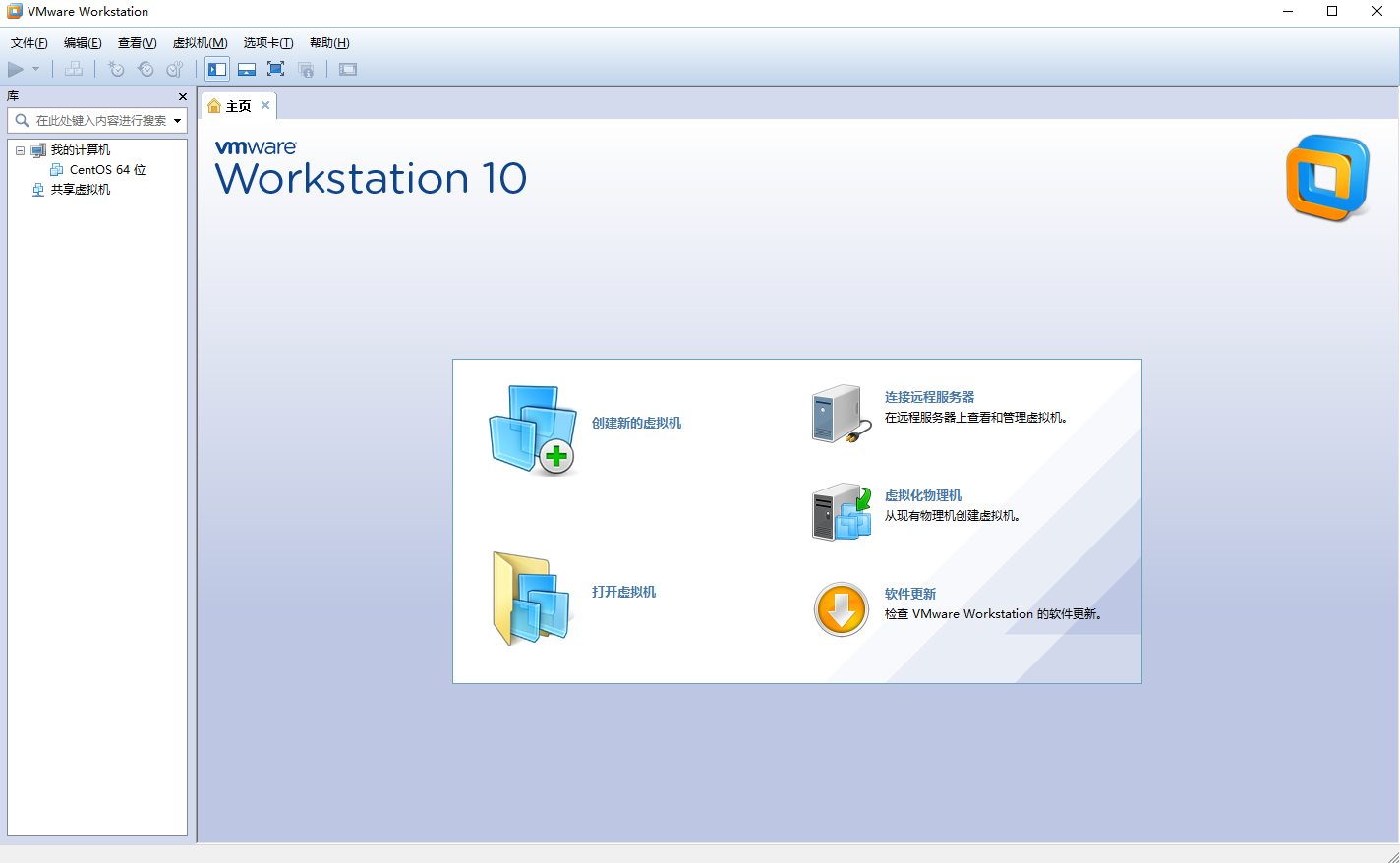Click the open VM folder icon
Screen dimensions: 1400x863
click(532, 599)
